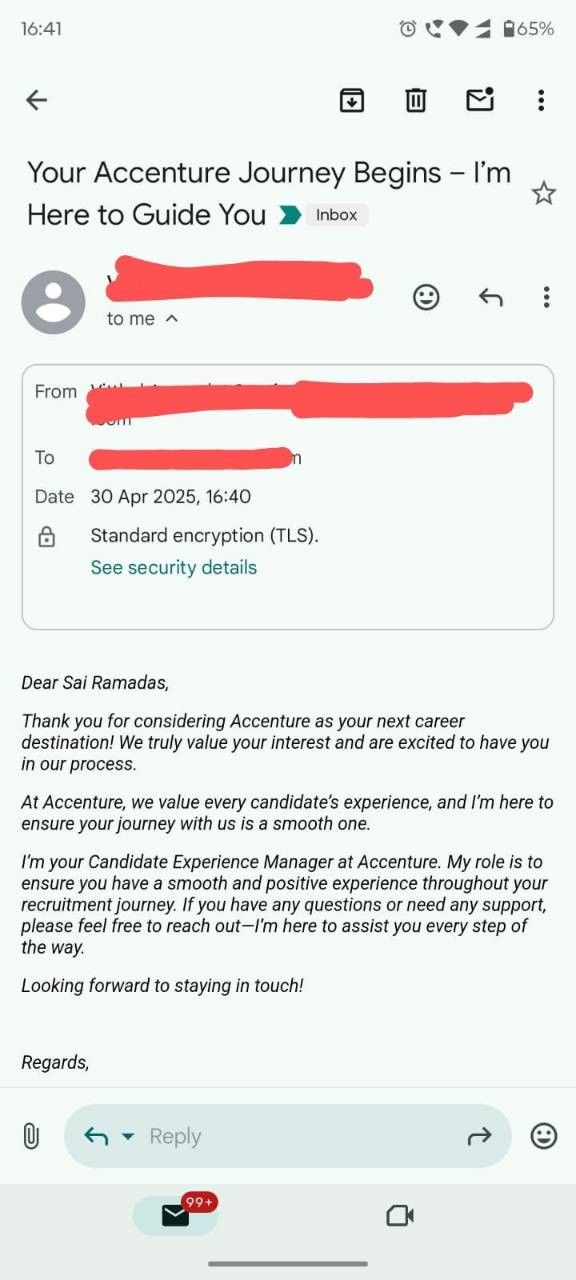This screenshot has width=576, height=1280.
Task: Star this email
Action: pos(543,193)
